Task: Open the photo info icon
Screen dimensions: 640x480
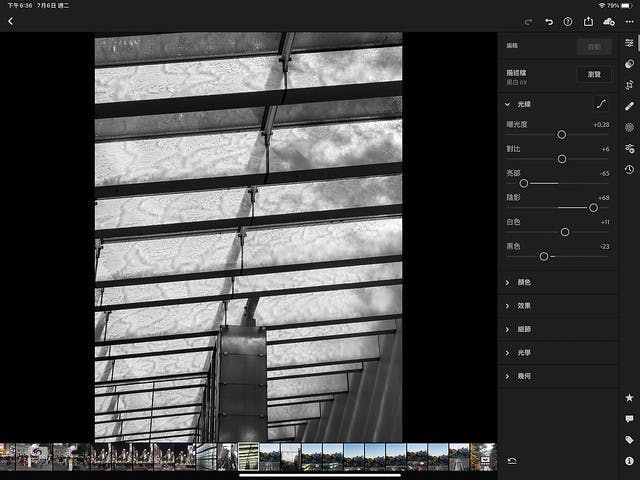Action: (629, 461)
